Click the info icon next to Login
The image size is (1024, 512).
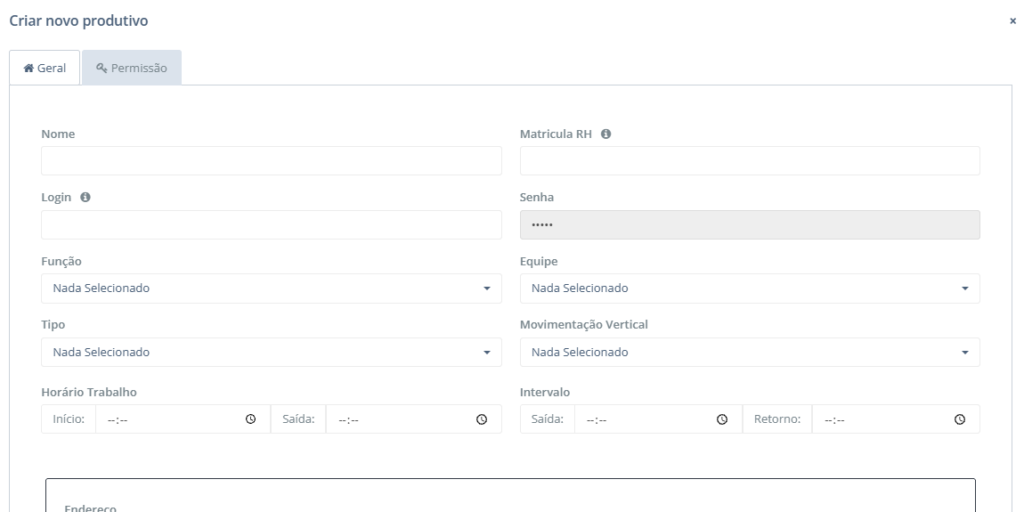coord(85,198)
